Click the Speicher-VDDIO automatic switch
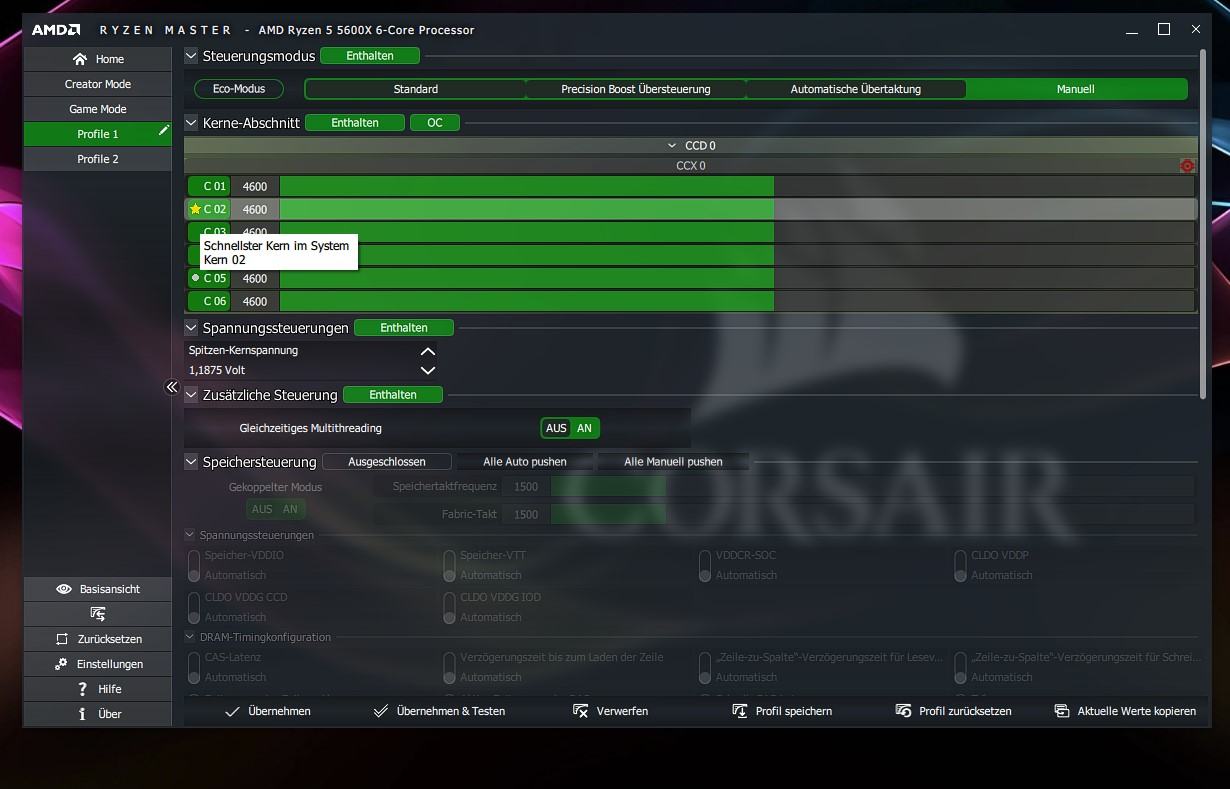The image size is (1230, 789). click(194, 565)
